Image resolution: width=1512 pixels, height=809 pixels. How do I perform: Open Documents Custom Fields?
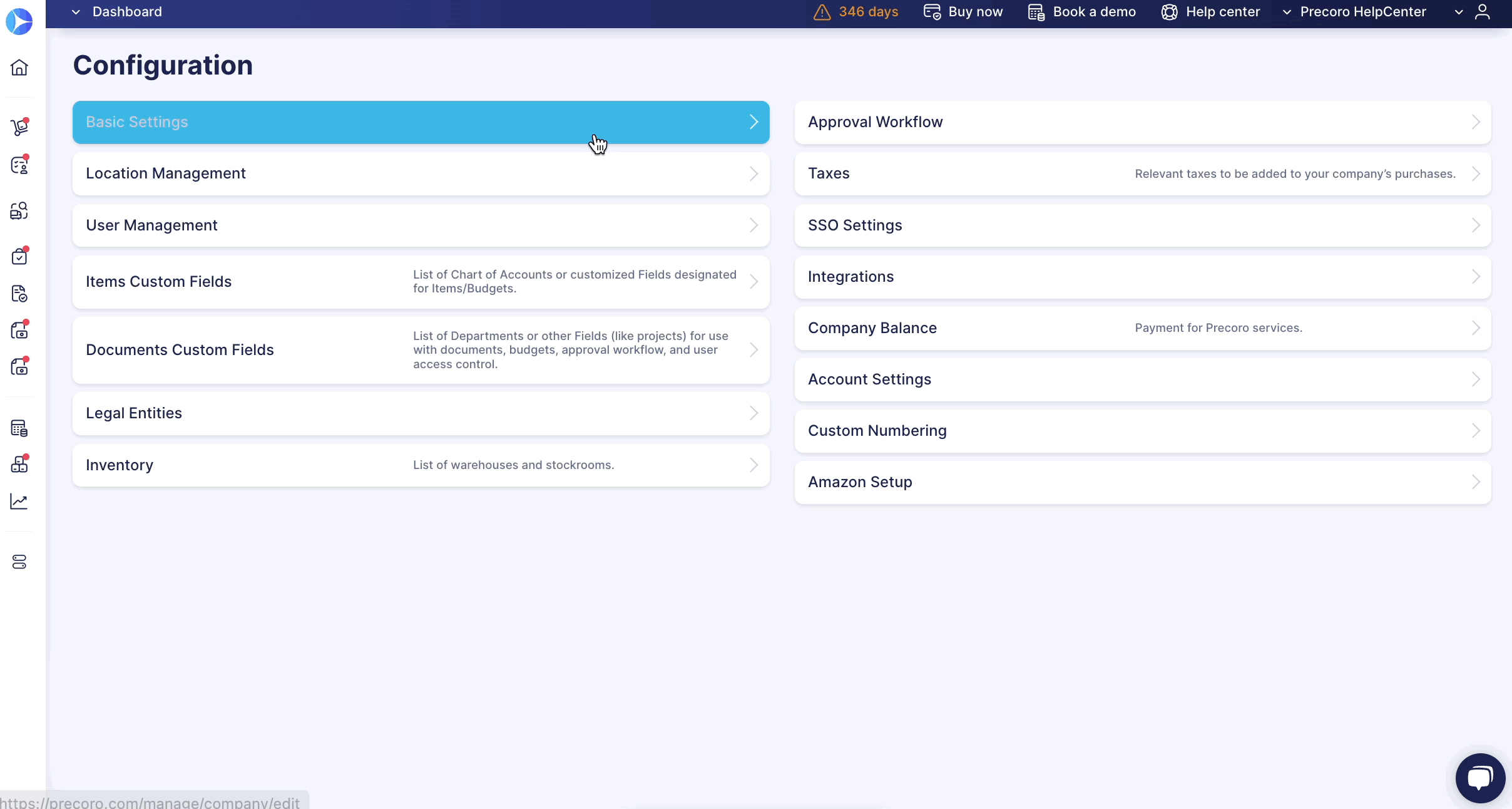pos(421,350)
